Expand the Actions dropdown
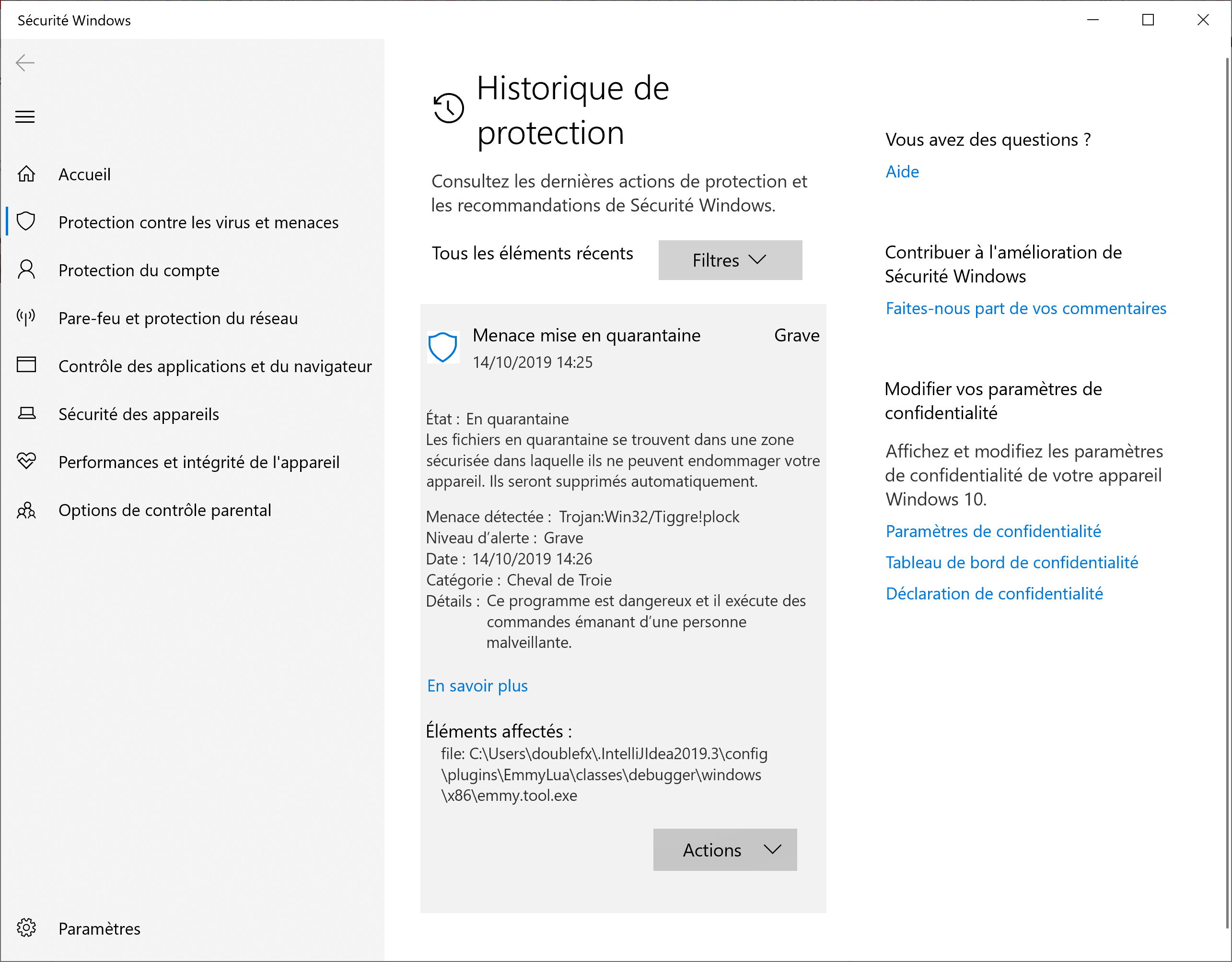The image size is (1232, 962). click(x=724, y=850)
